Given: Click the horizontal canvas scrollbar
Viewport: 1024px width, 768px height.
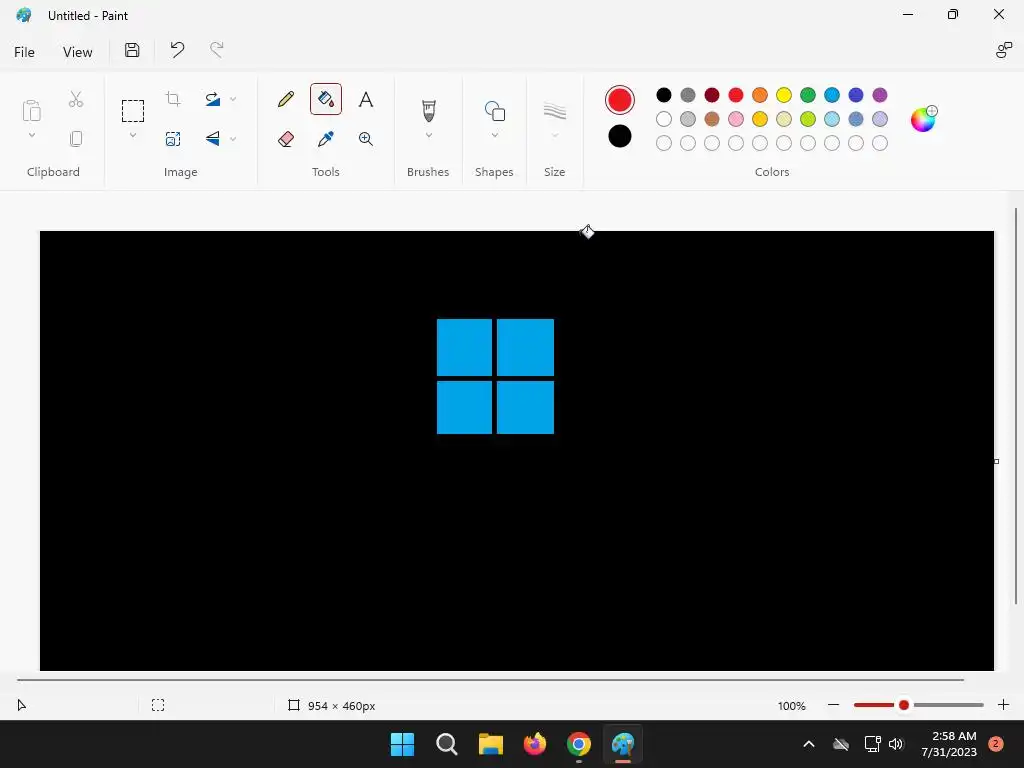Looking at the screenshot, I should 490,680.
